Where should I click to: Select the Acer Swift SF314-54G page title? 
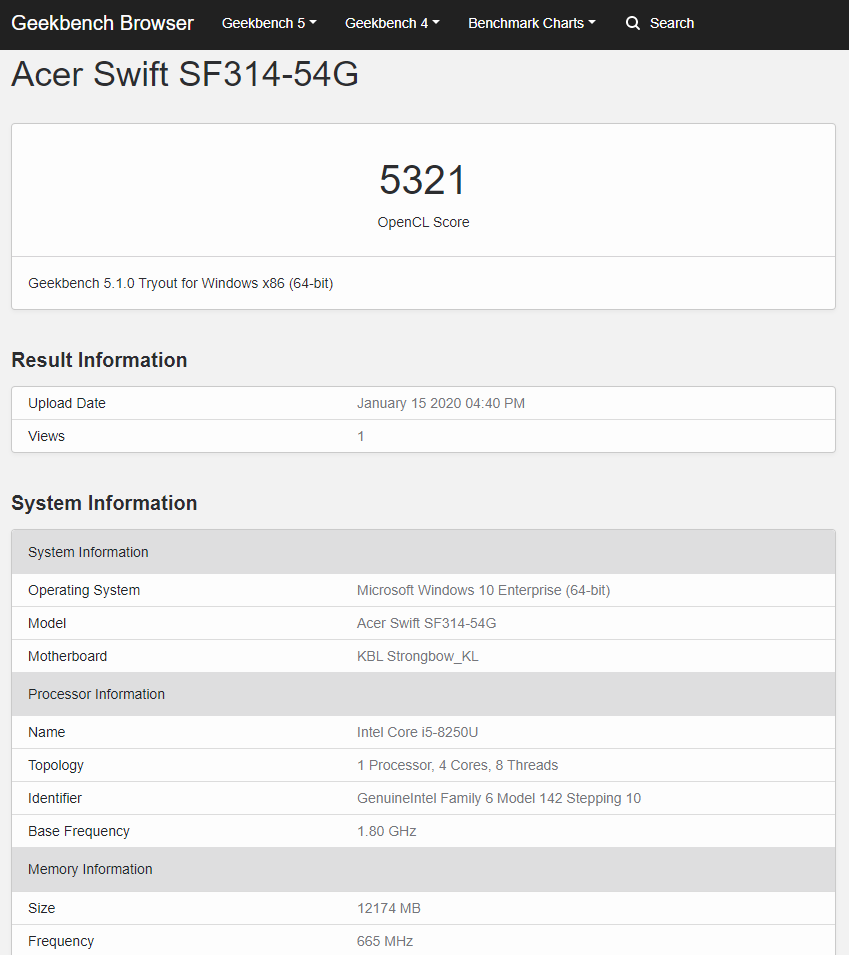[185, 74]
